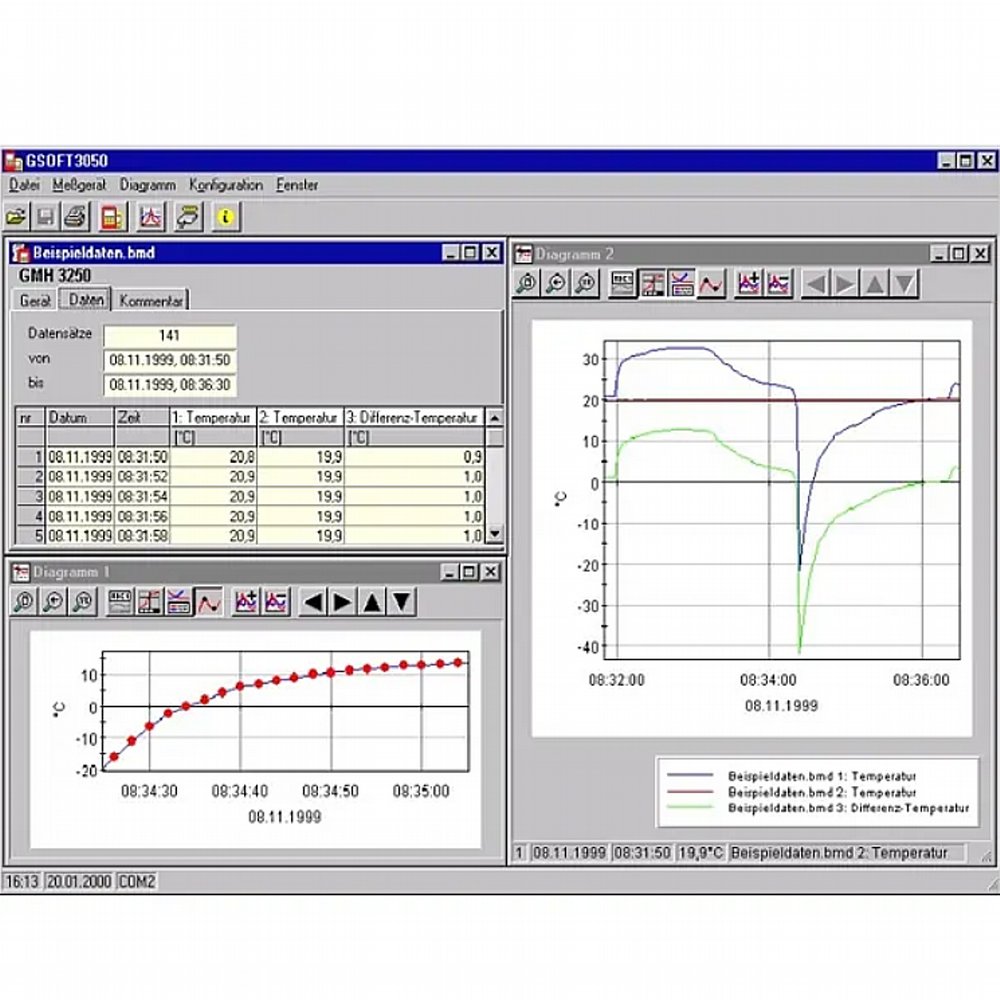Click the measuring device icon in main toolbar
The height and width of the screenshot is (1000, 1000).
pos(112,216)
